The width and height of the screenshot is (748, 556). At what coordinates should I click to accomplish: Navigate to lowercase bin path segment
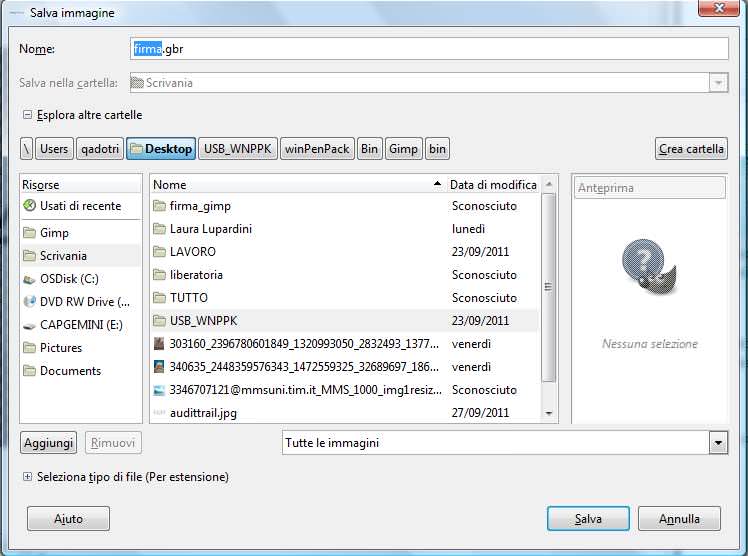(x=437, y=149)
